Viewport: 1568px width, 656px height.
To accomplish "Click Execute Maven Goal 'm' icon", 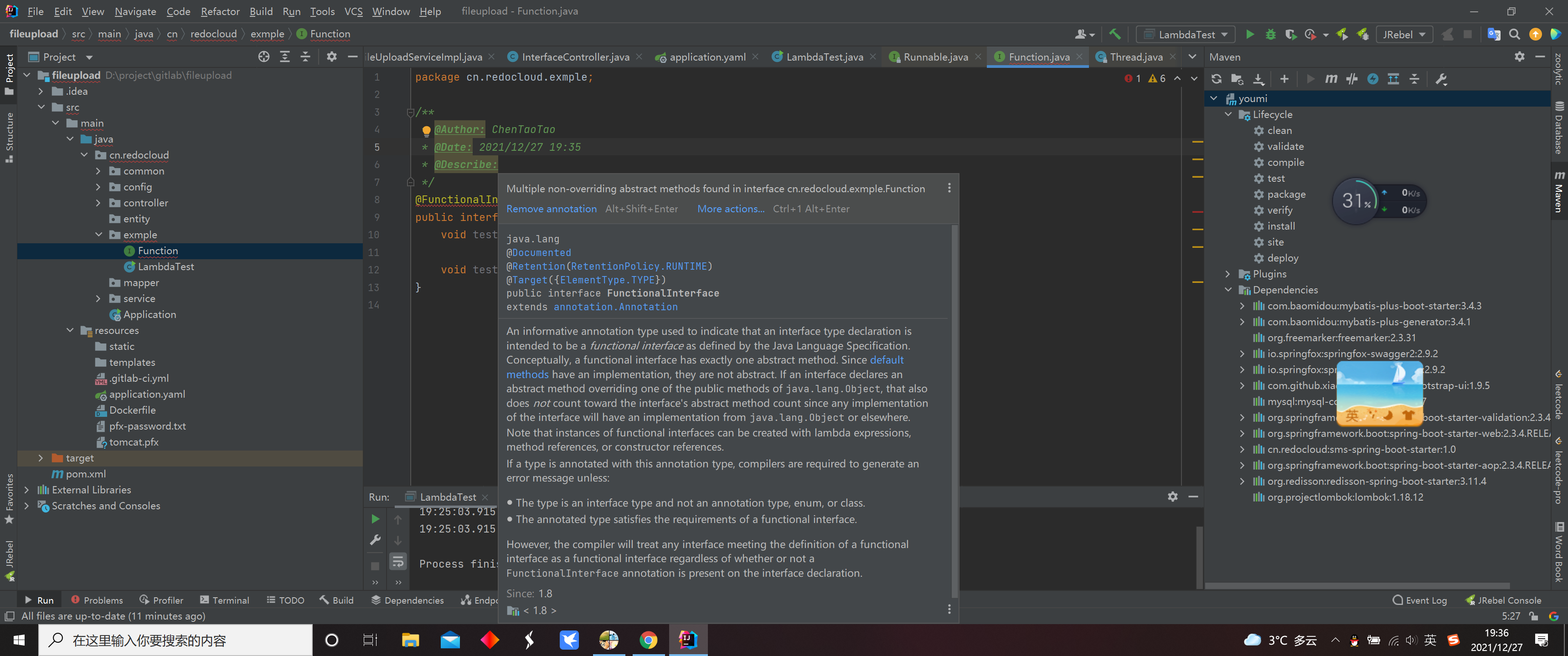I will 1331,79.
